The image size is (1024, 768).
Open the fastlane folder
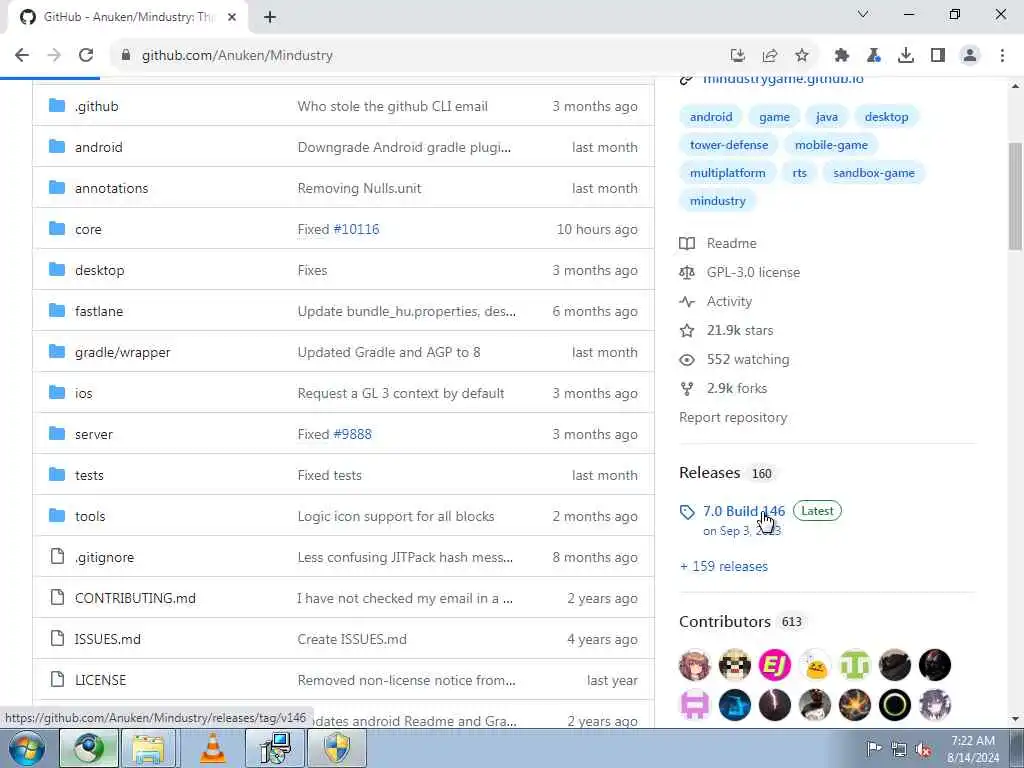pos(99,311)
